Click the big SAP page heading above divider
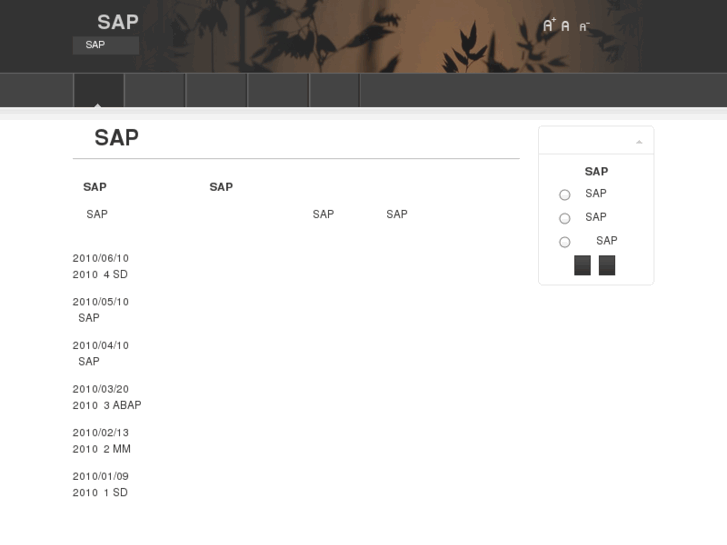 [x=116, y=138]
